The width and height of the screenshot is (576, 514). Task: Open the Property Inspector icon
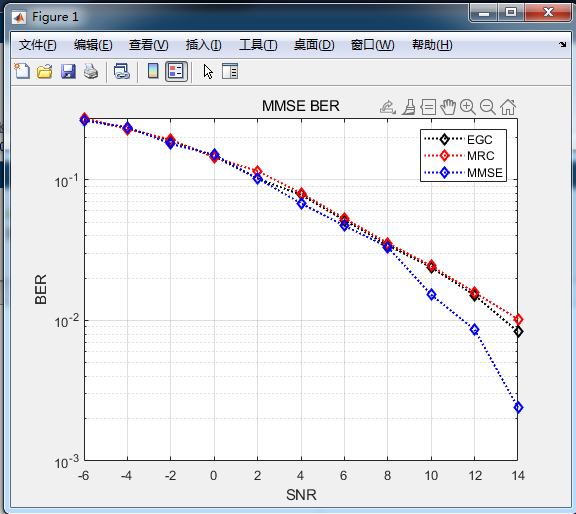coord(230,71)
